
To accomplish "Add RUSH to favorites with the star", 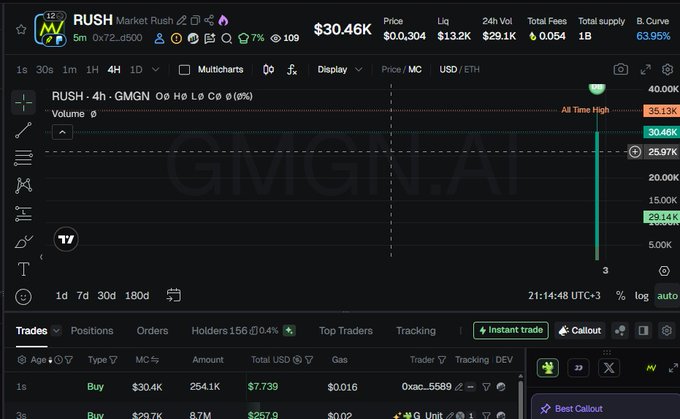I will click(x=21, y=29).
